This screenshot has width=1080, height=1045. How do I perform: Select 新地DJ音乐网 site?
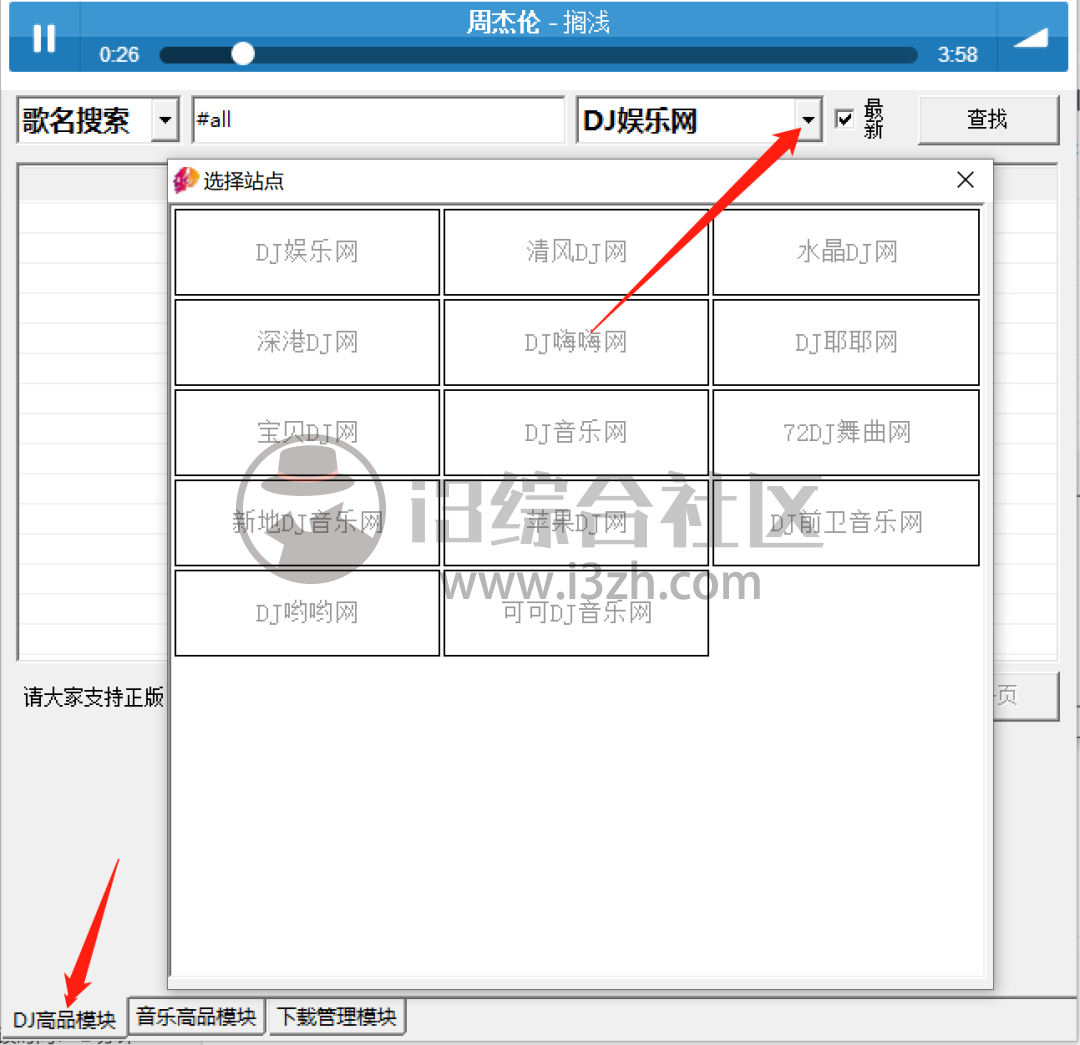(x=307, y=523)
